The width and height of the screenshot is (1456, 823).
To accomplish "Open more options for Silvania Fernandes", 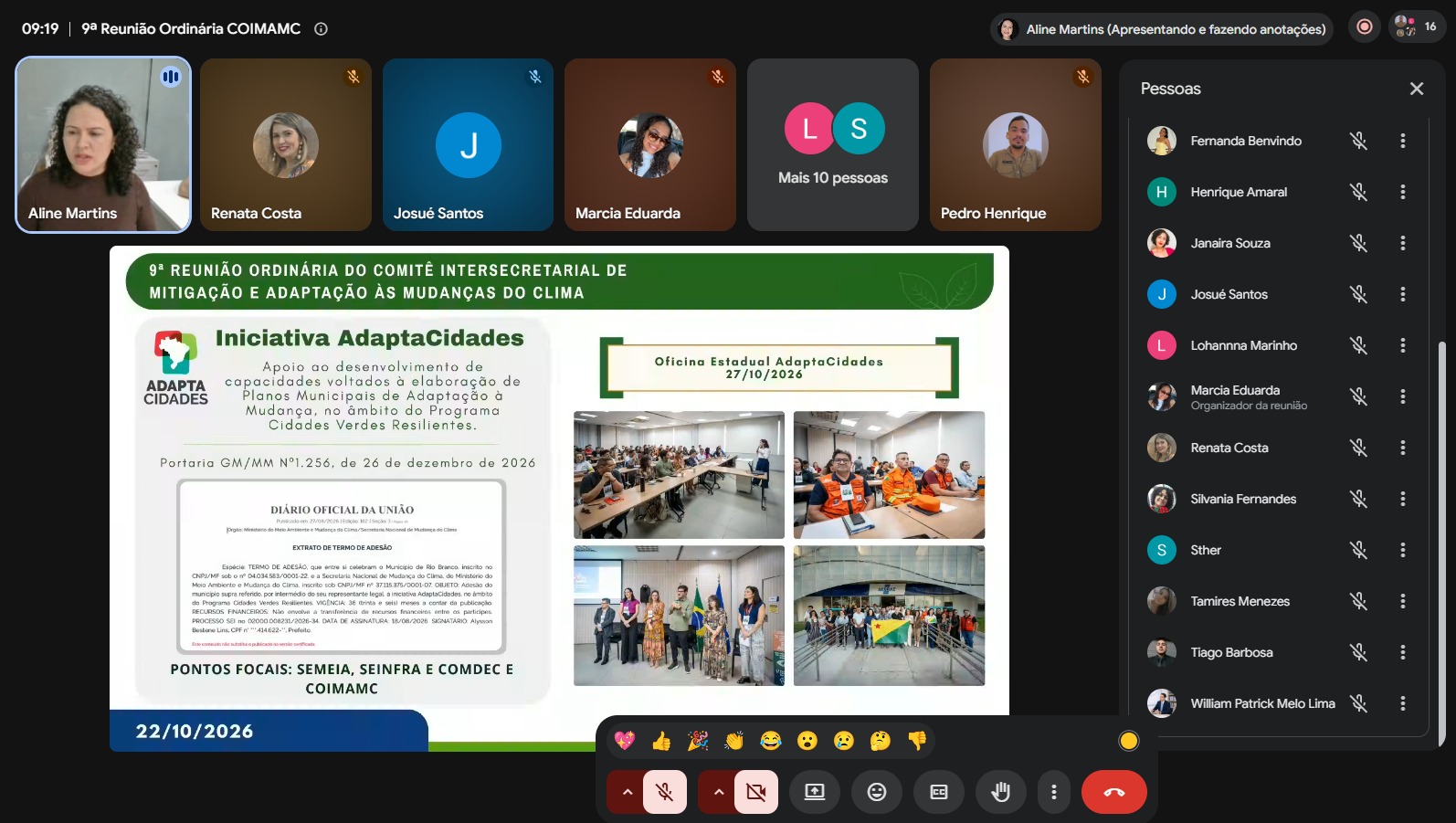I will 1403,499.
